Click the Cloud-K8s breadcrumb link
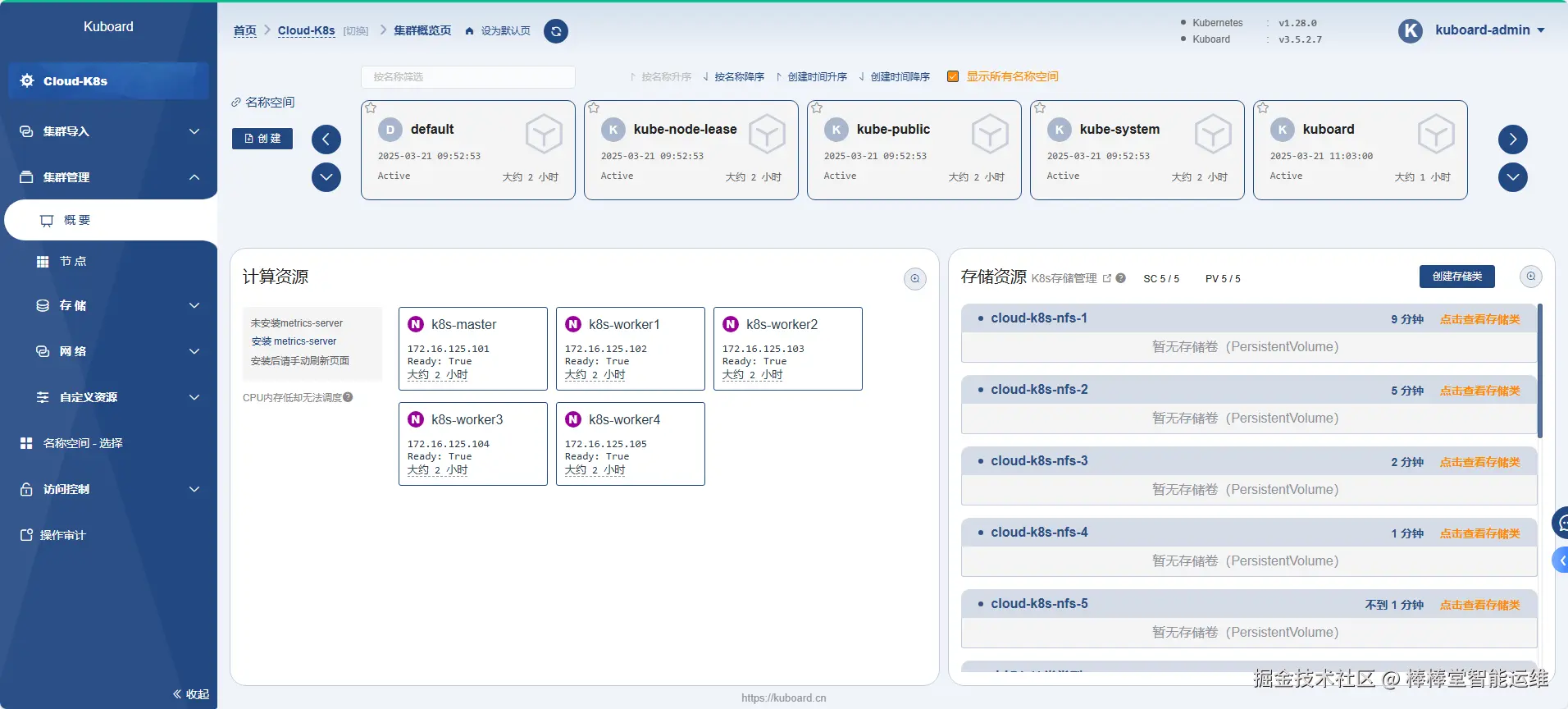 click(x=306, y=30)
